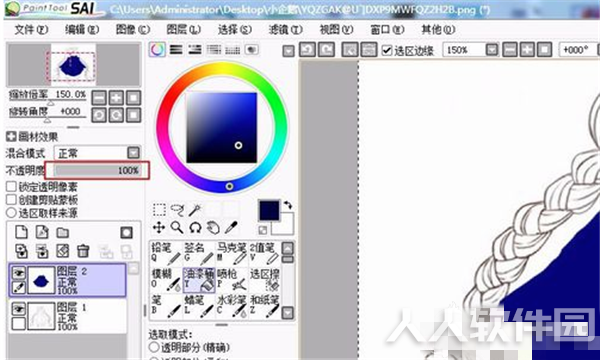Select the lasso selection tool
Screen dimensions: 600x360
pyautogui.click(x=177, y=210)
